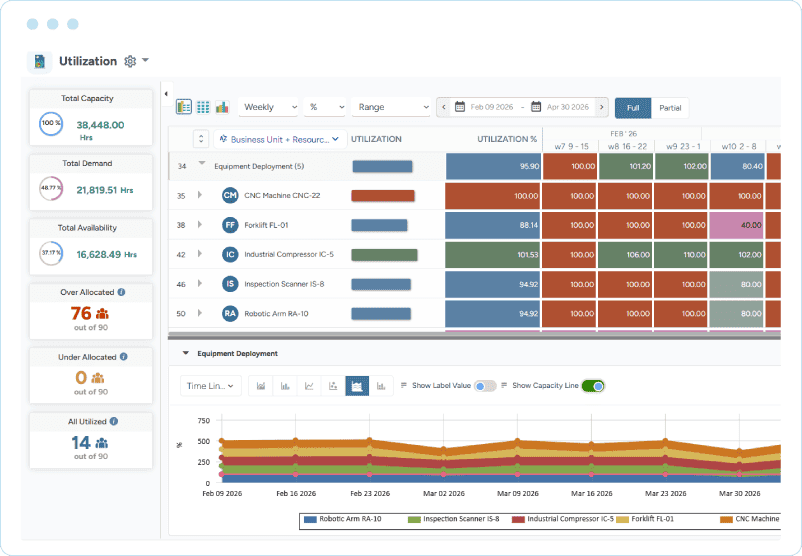802x556 pixels.
Task: Select the highlighted stacked area chart icon
Action: click(x=357, y=386)
